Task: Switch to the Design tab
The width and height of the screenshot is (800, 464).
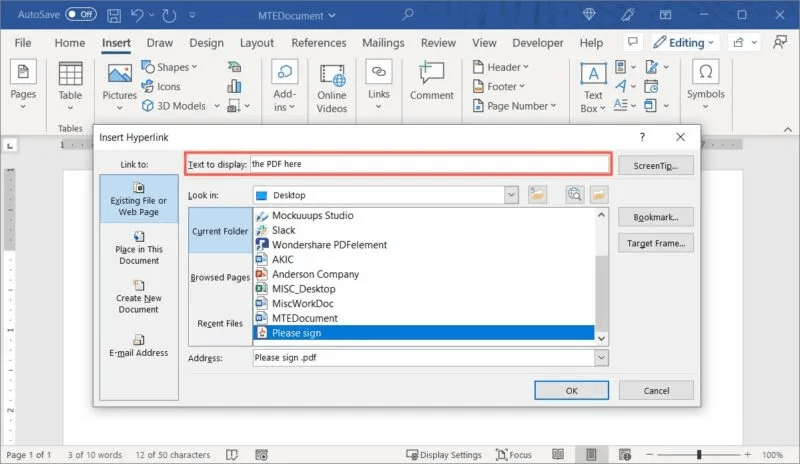Action: click(x=206, y=43)
